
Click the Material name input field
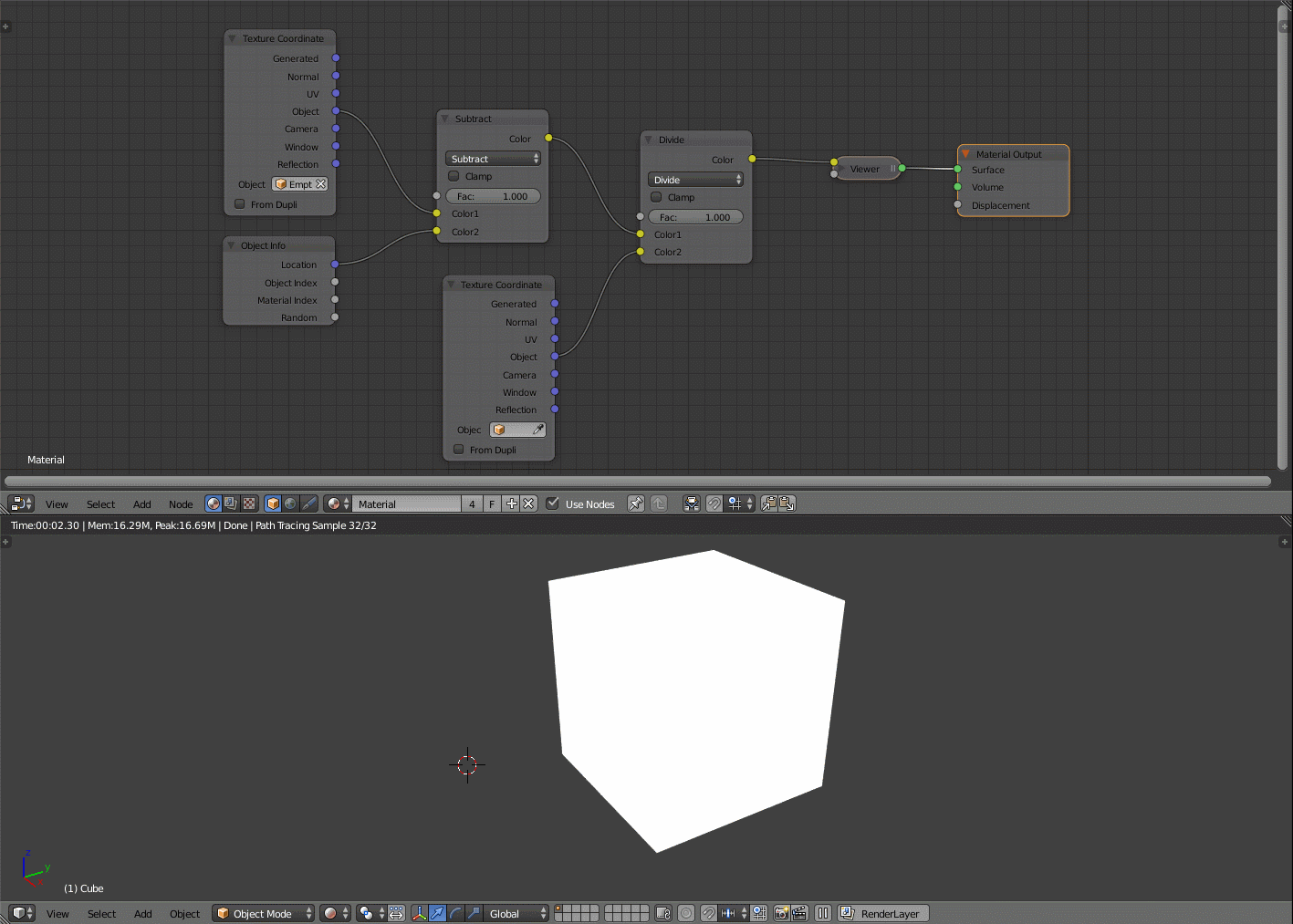(406, 504)
